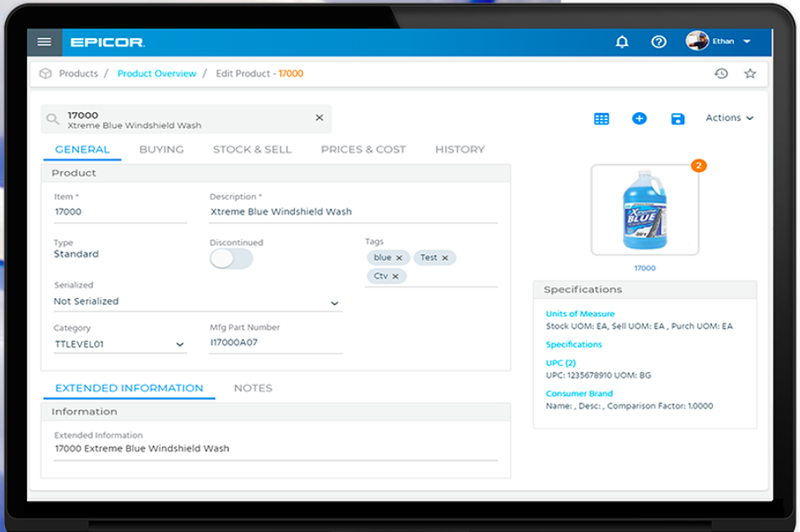Remove the Ctv tag
The height and width of the screenshot is (532, 800).
coord(395,276)
